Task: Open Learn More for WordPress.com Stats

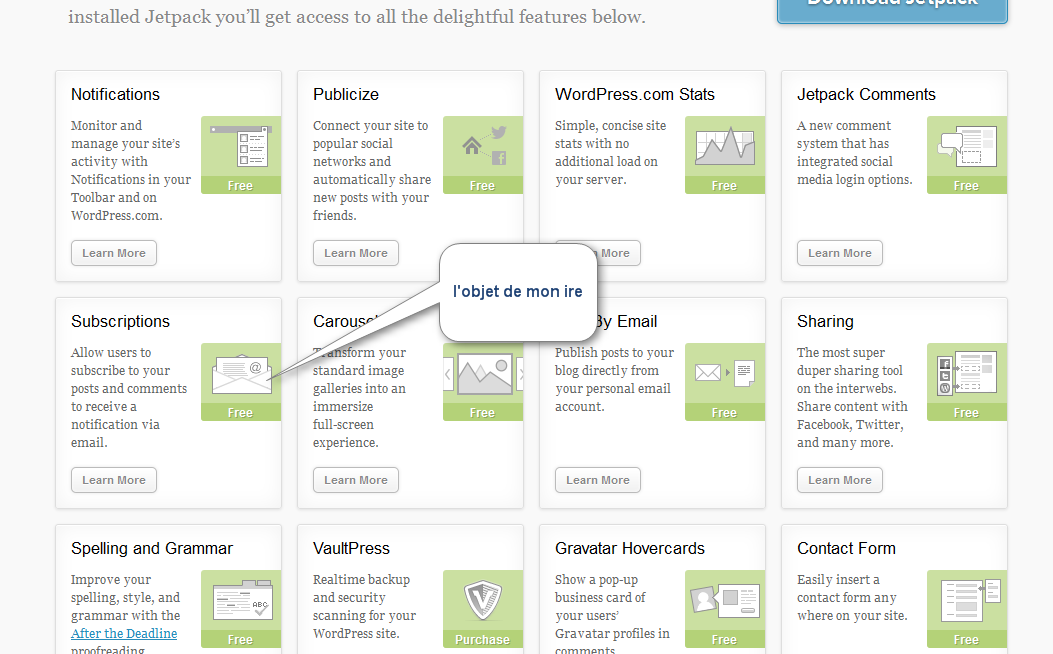Action: pos(619,253)
